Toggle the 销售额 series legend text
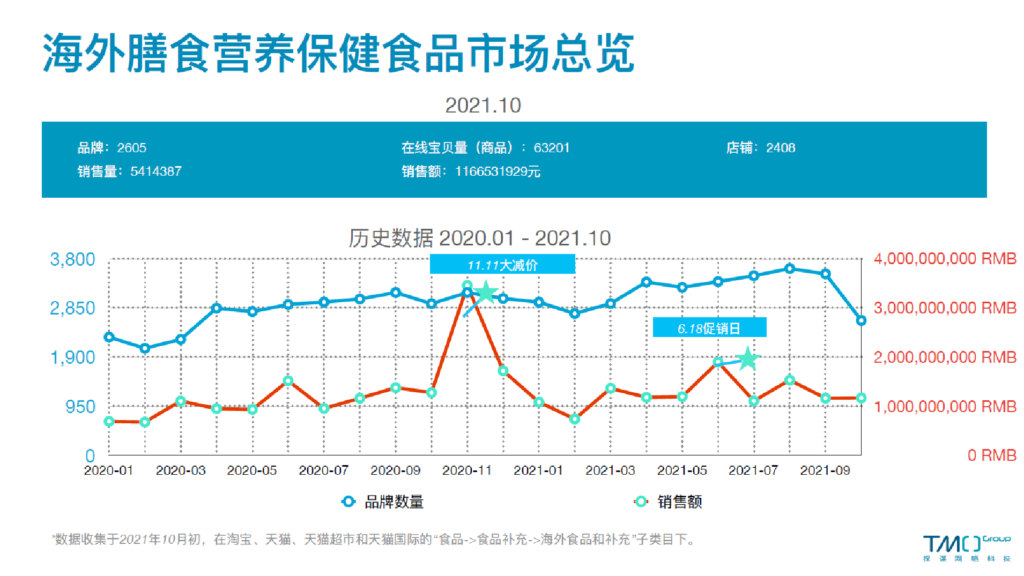The height and width of the screenshot is (576, 1024). click(680, 502)
